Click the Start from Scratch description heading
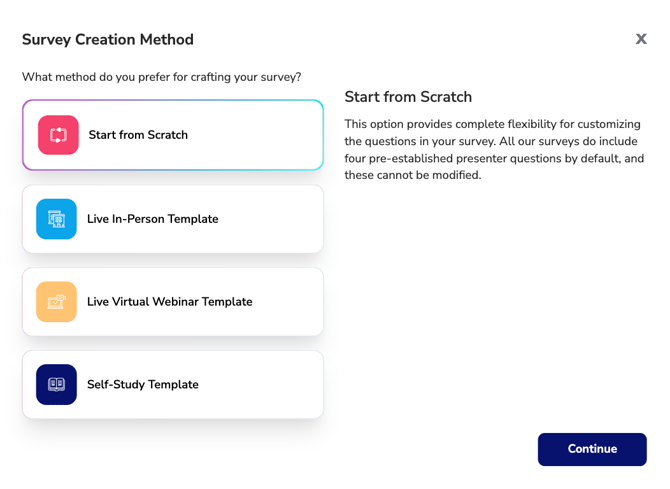 [408, 97]
